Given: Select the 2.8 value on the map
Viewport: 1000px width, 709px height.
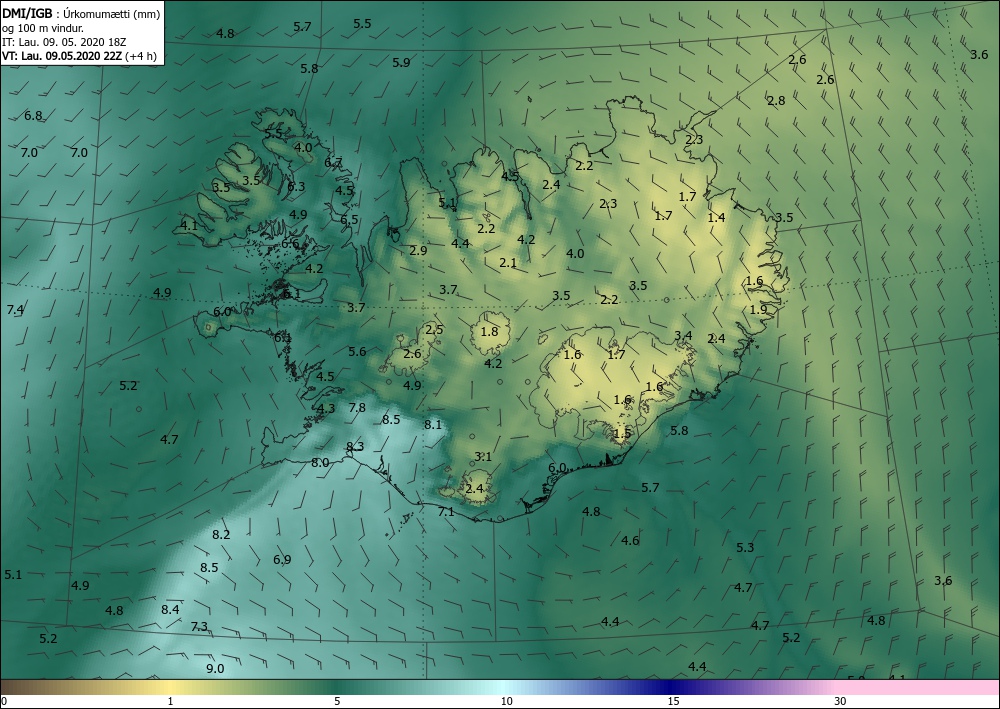Looking at the screenshot, I should click(x=776, y=101).
